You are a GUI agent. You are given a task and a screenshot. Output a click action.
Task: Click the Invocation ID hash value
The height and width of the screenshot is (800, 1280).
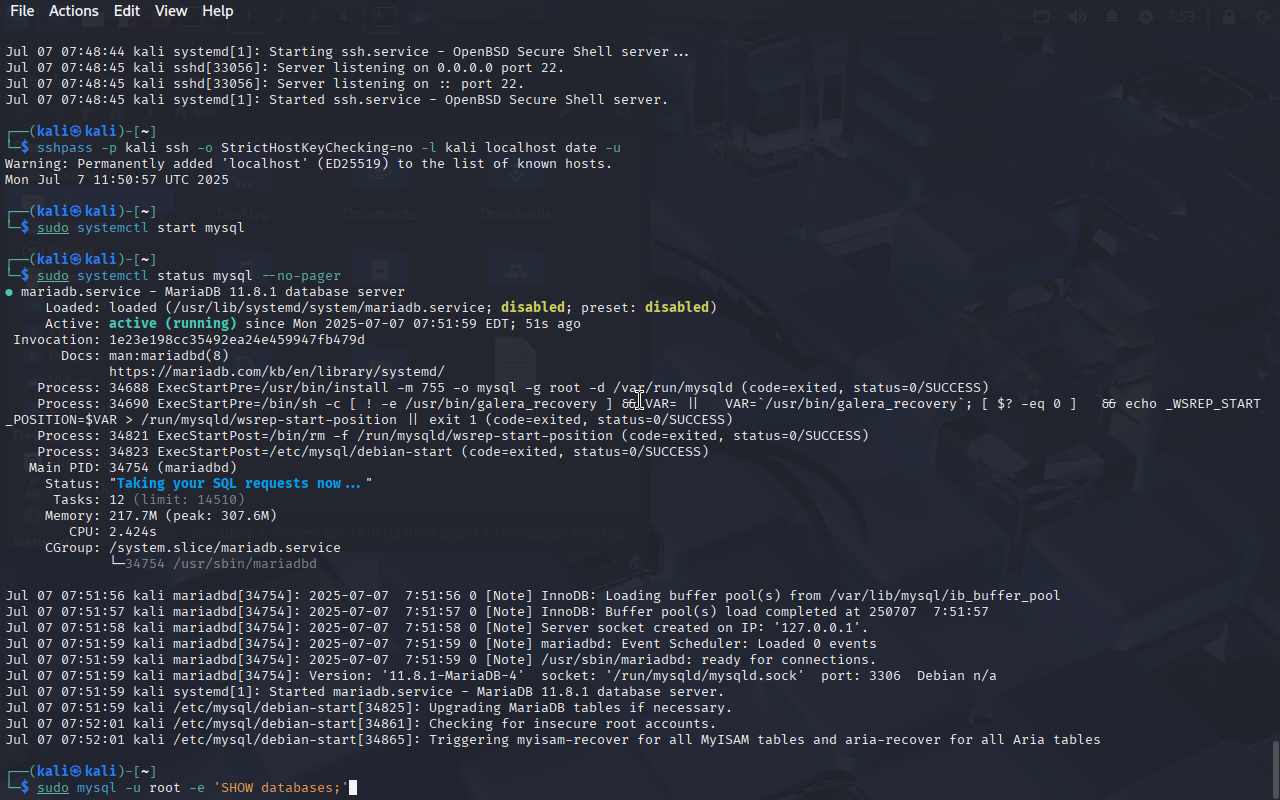coord(237,340)
